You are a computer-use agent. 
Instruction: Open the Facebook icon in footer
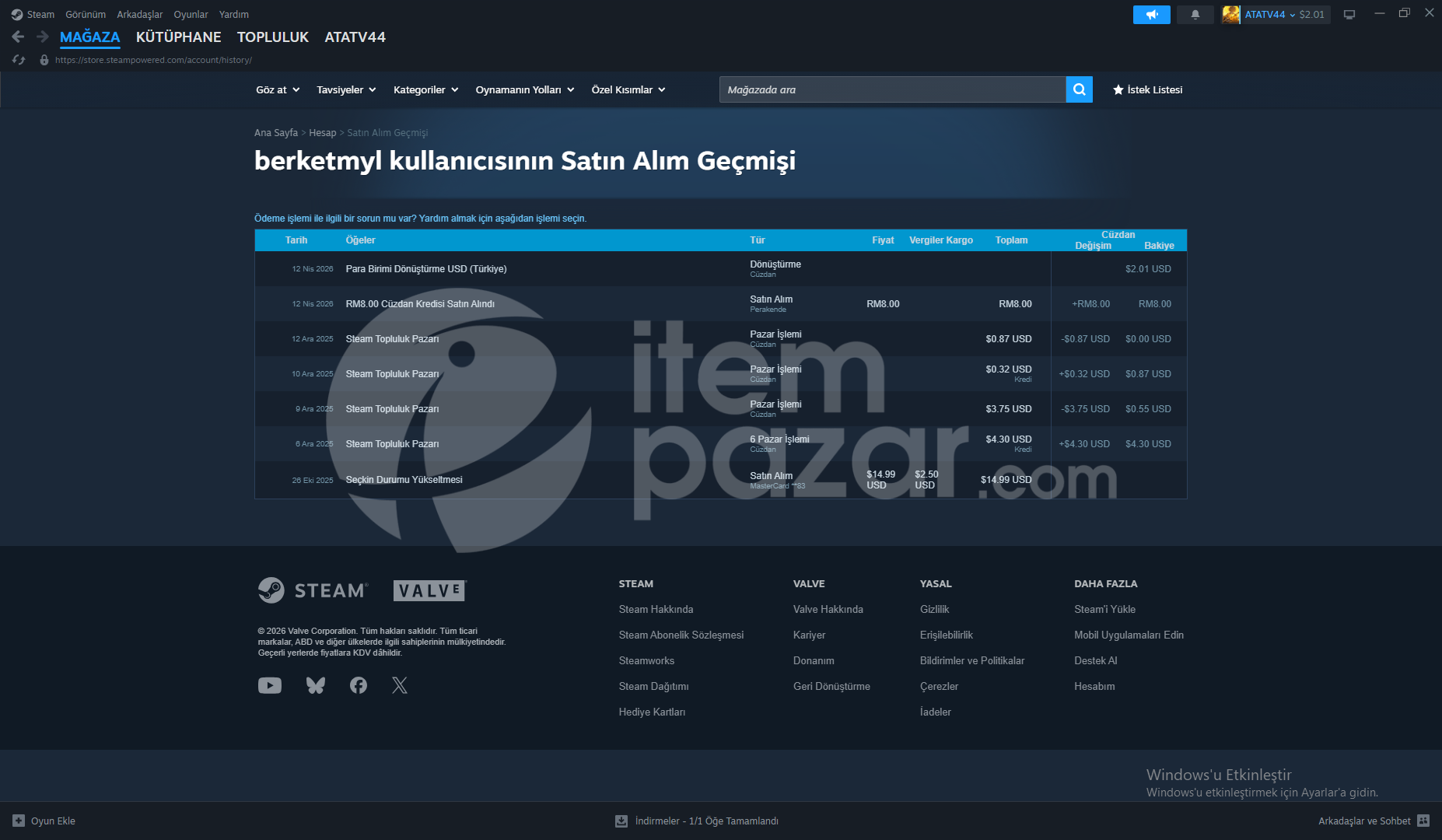(x=359, y=685)
